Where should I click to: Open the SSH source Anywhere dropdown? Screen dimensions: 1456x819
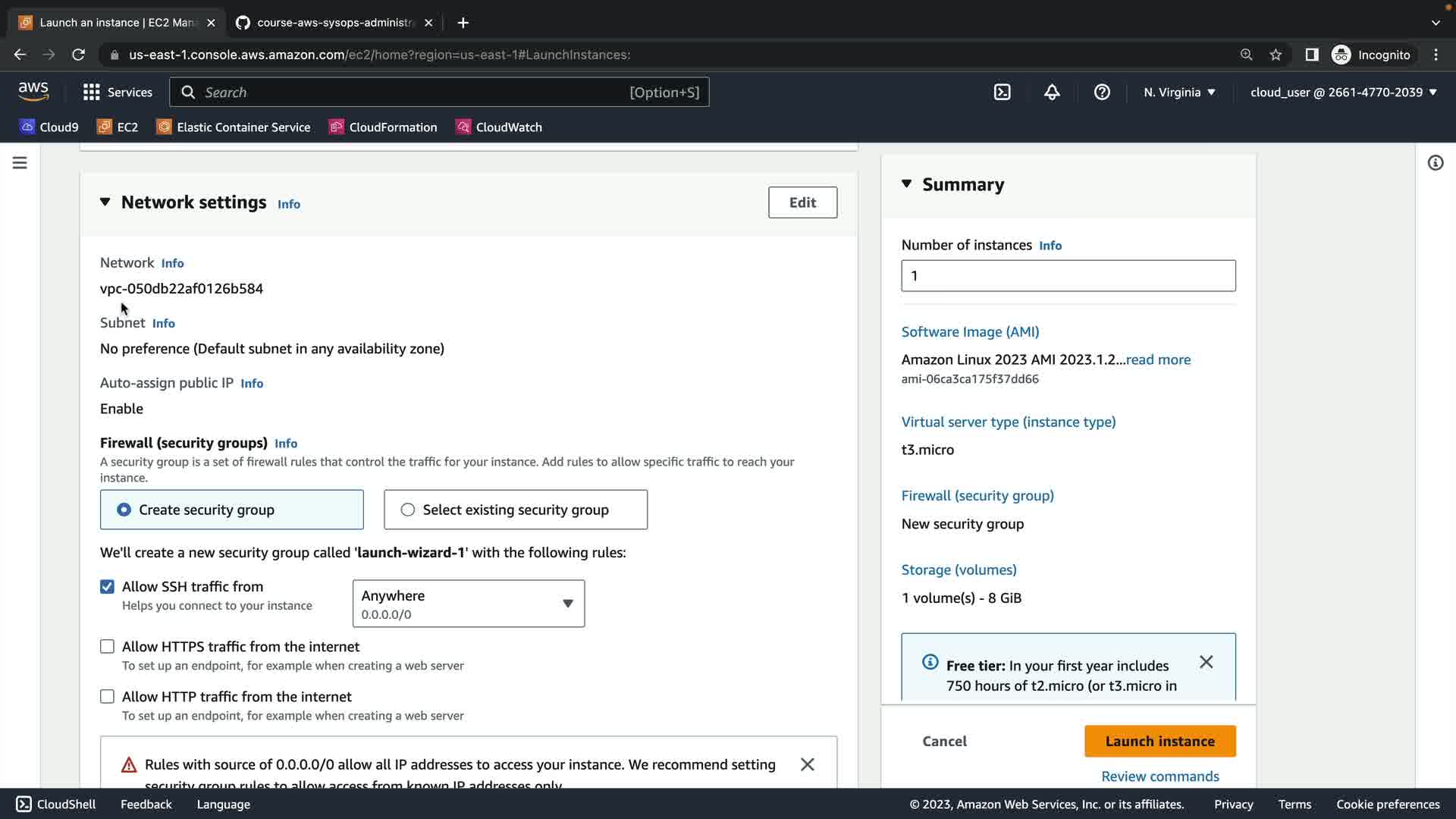click(468, 604)
